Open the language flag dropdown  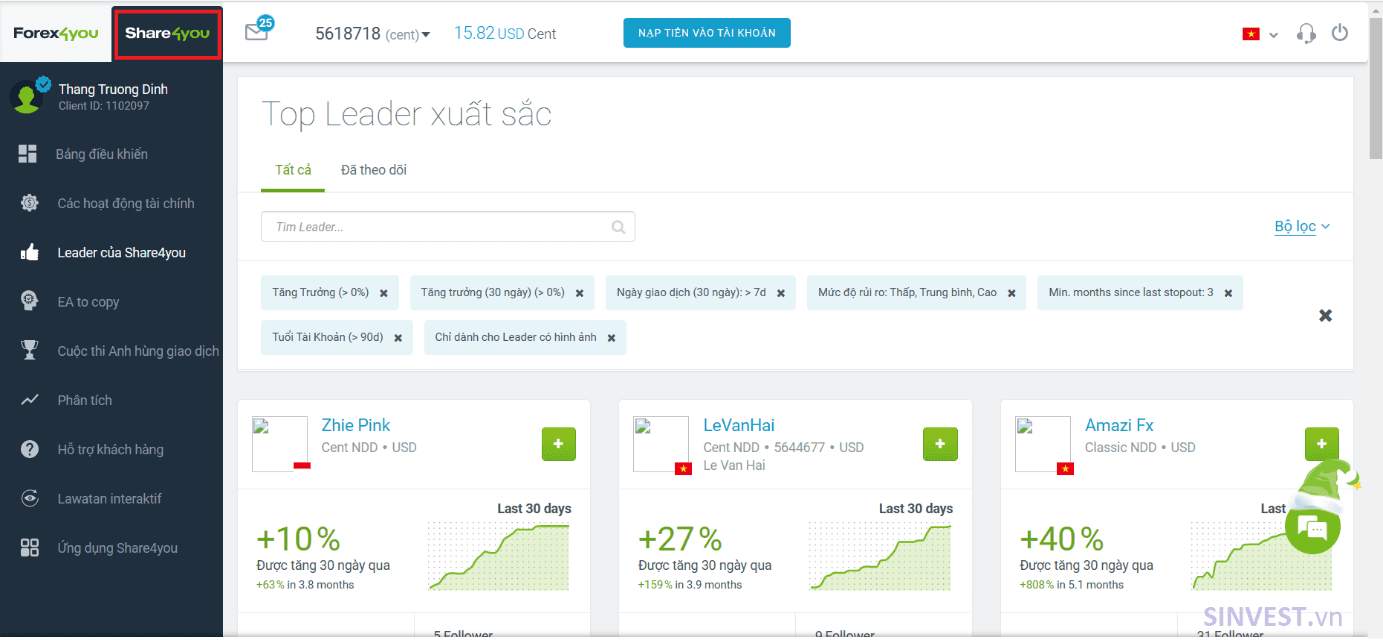pyautogui.click(x=1260, y=34)
